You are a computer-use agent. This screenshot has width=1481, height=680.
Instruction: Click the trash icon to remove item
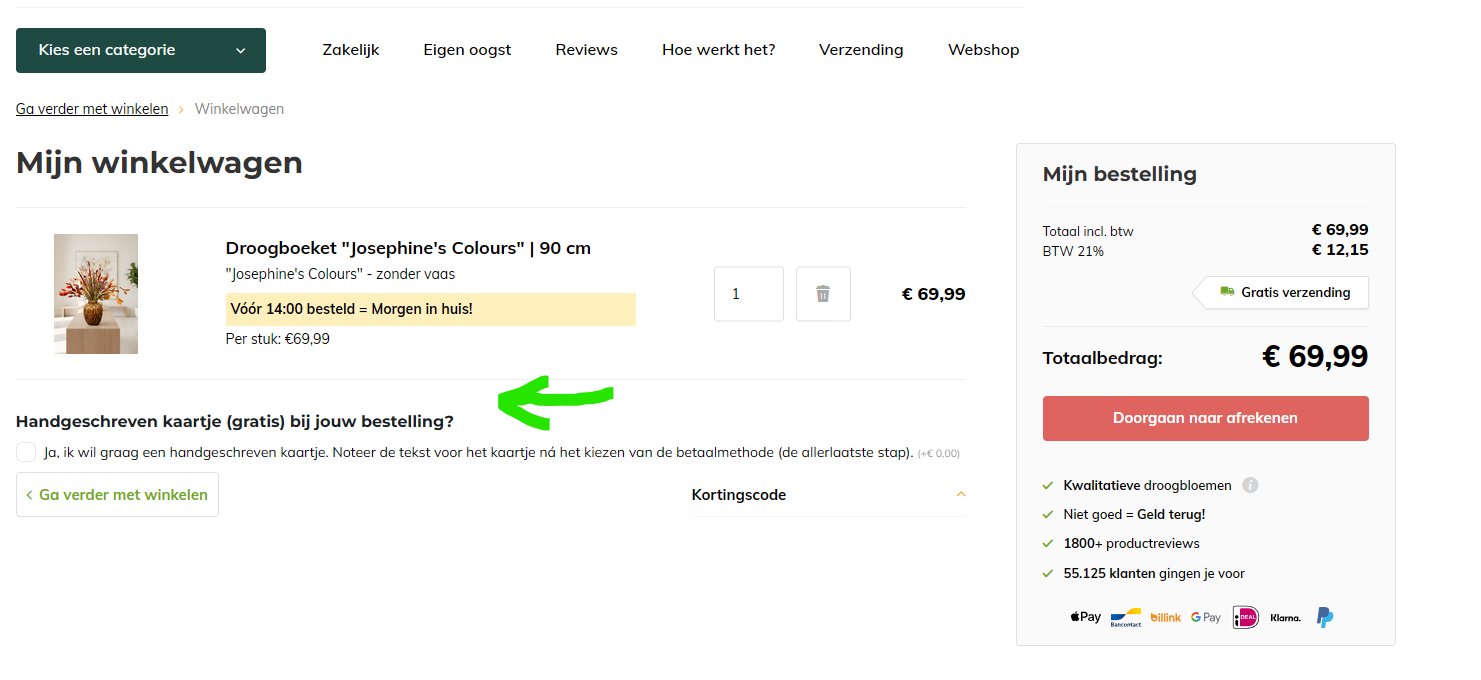coord(823,294)
